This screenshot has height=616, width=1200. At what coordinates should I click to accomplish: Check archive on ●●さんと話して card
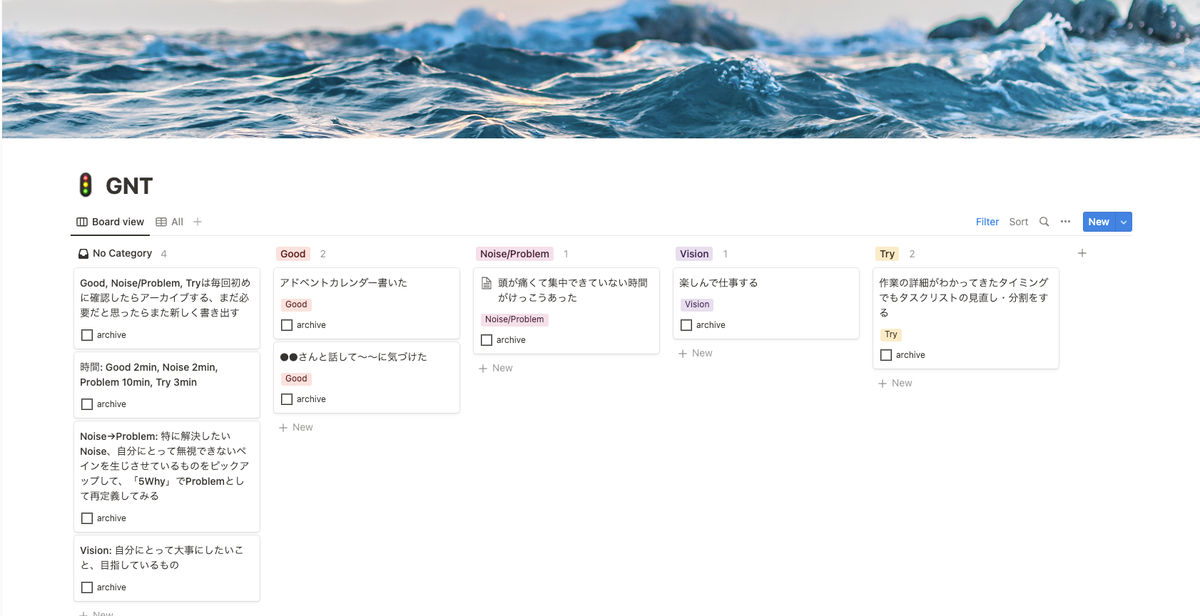287,399
